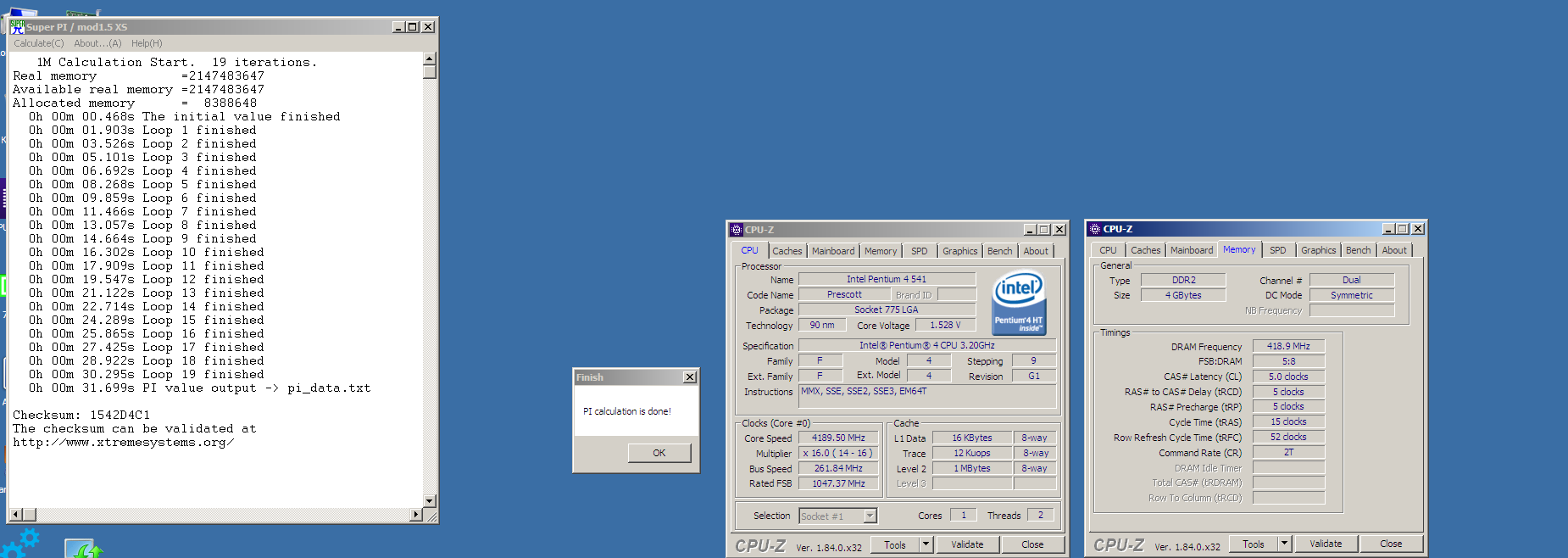Switch to SPD tab in right CPU-Z

pyautogui.click(x=1278, y=250)
